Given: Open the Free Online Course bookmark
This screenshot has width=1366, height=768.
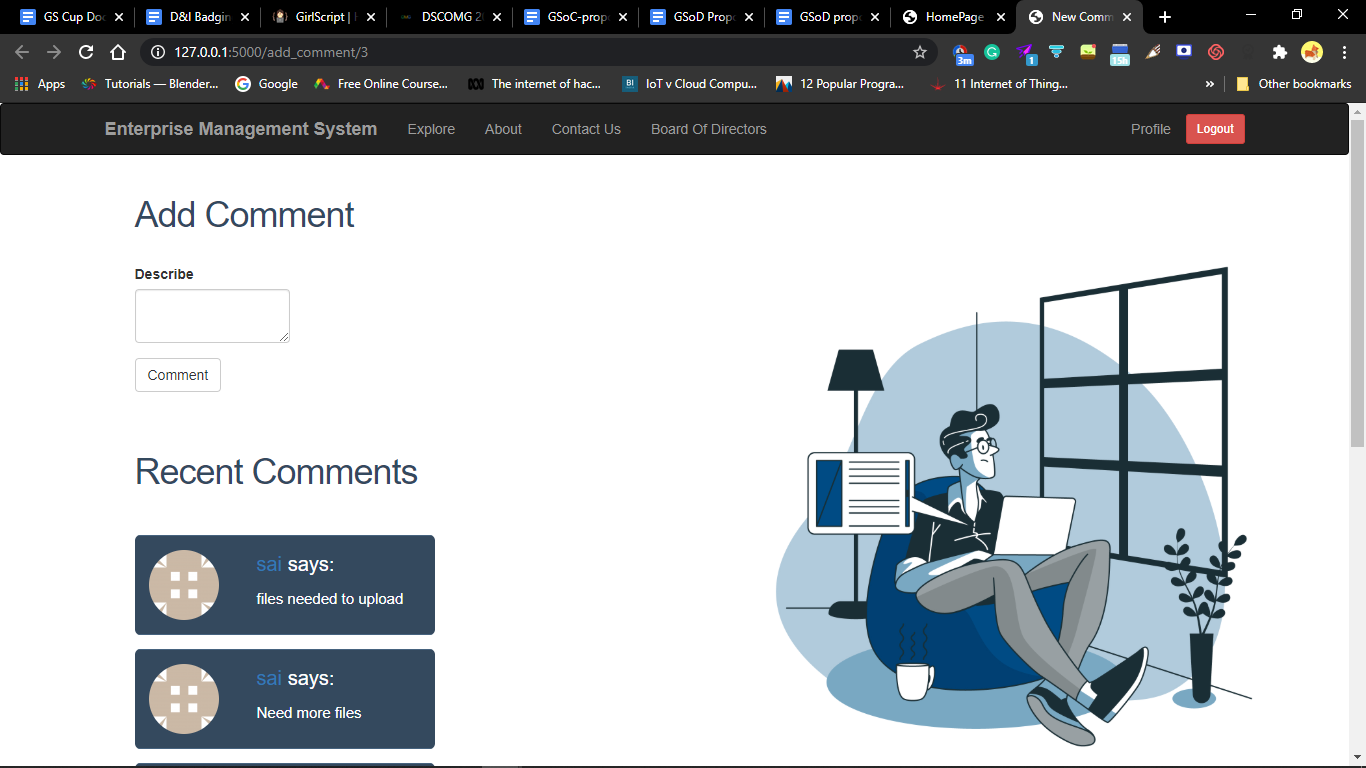Looking at the screenshot, I should (x=381, y=84).
